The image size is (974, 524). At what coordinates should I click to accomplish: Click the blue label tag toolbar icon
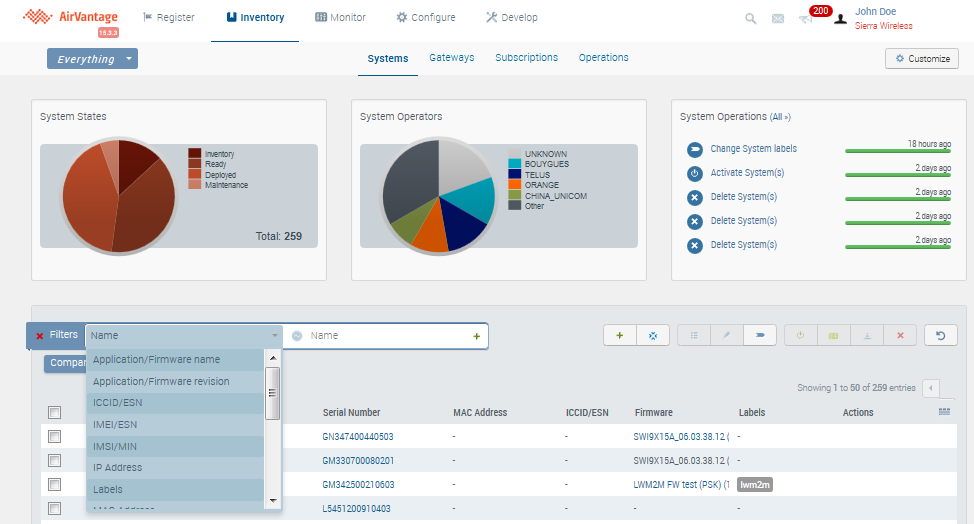(x=759, y=336)
